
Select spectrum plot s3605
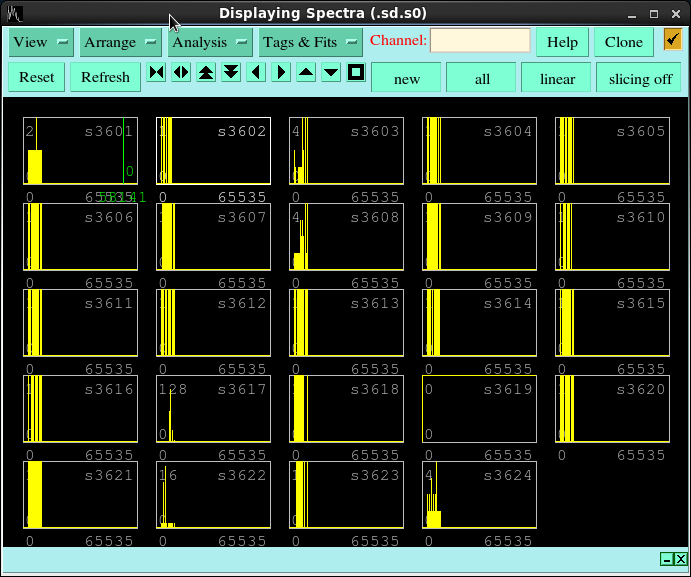point(613,151)
